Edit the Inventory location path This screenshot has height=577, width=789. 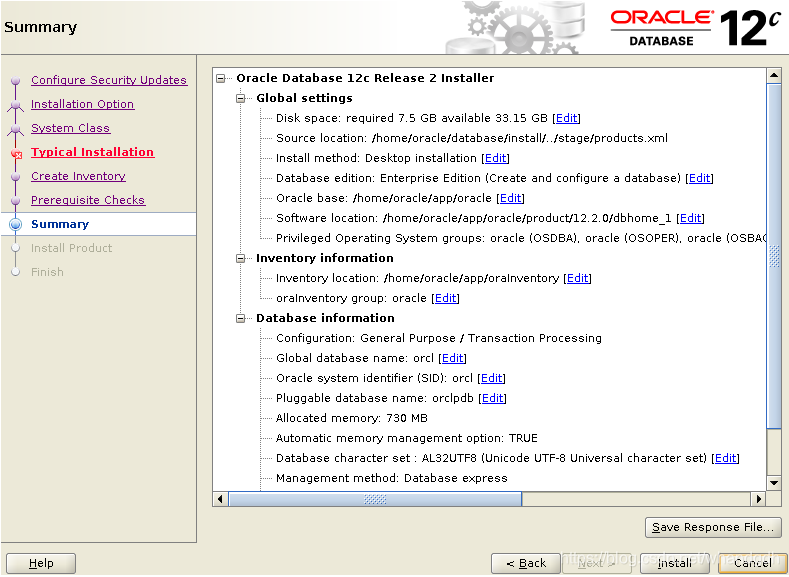tap(578, 278)
